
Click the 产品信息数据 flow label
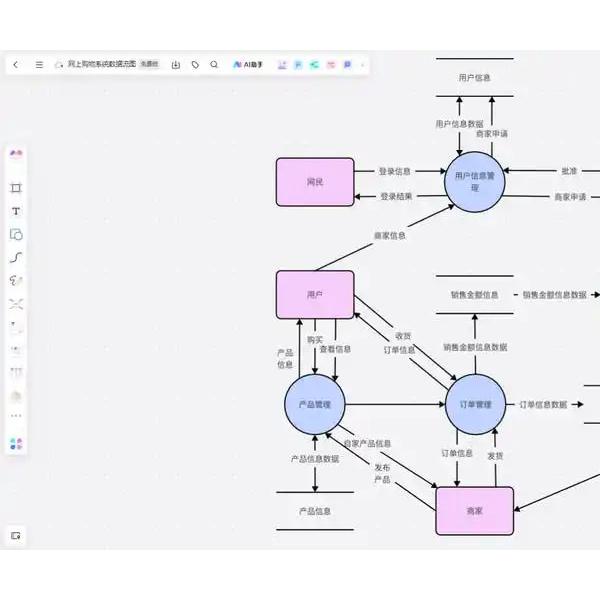coord(315,459)
